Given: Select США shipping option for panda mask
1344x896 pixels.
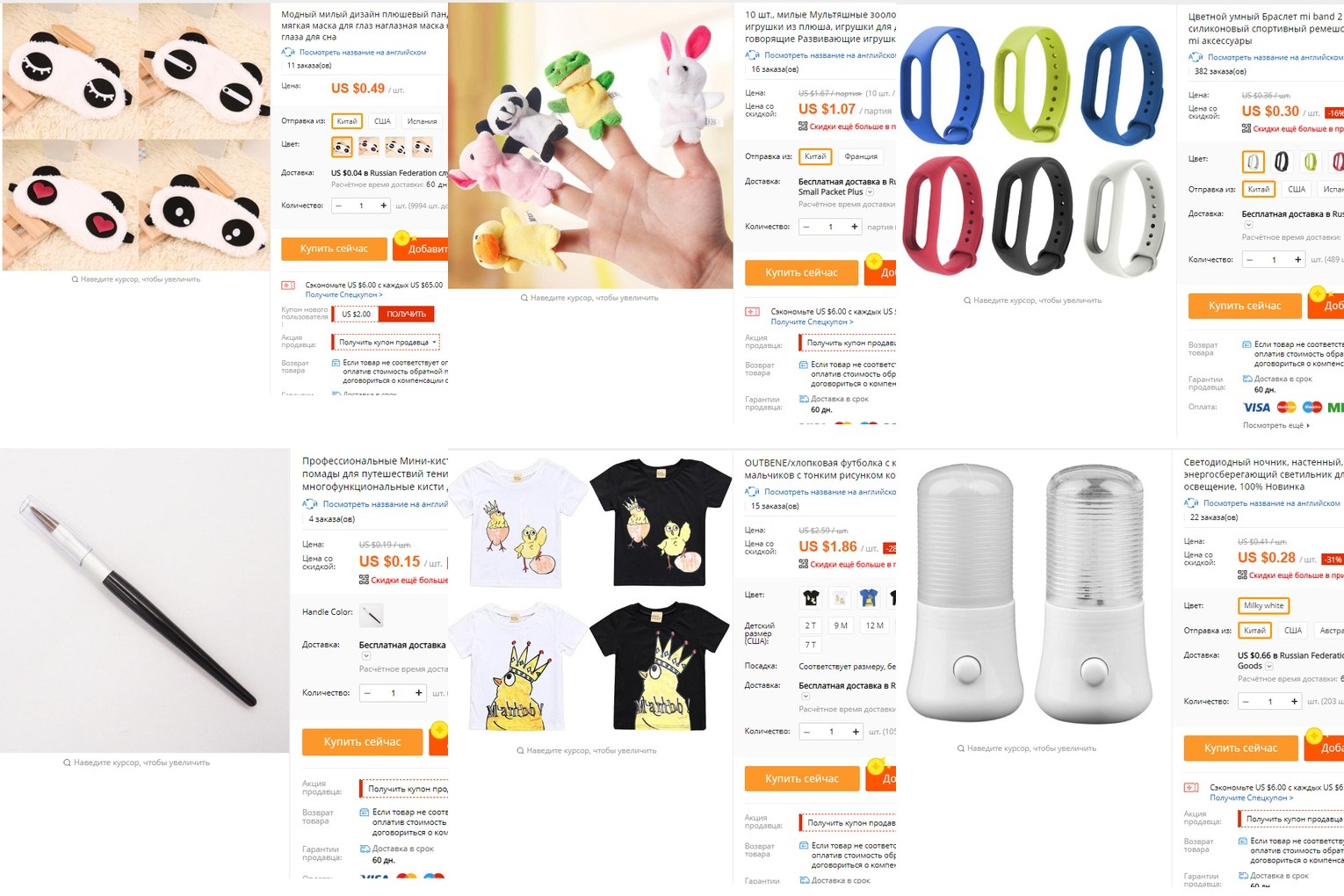Looking at the screenshot, I should pyautogui.click(x=382, y=121).
